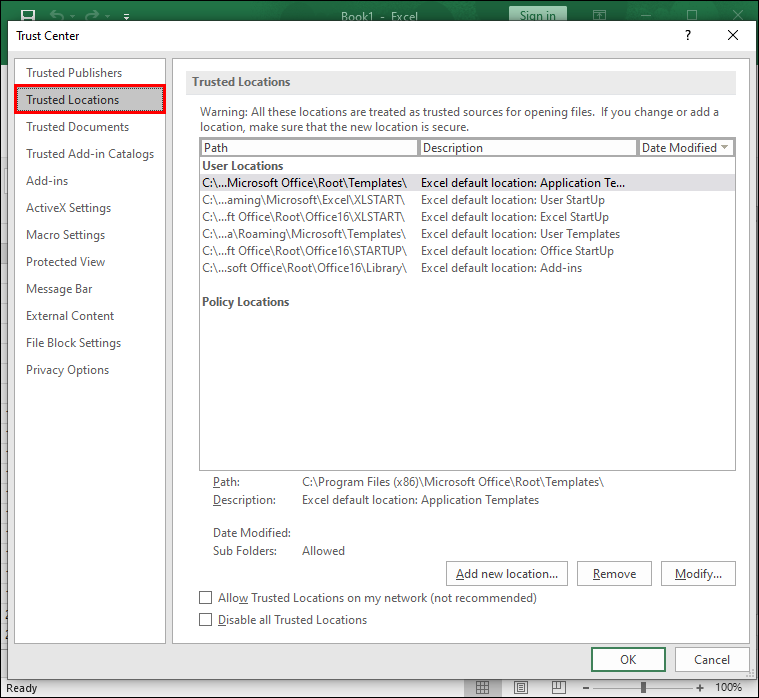Open the Add-ins section

(90, 181)
